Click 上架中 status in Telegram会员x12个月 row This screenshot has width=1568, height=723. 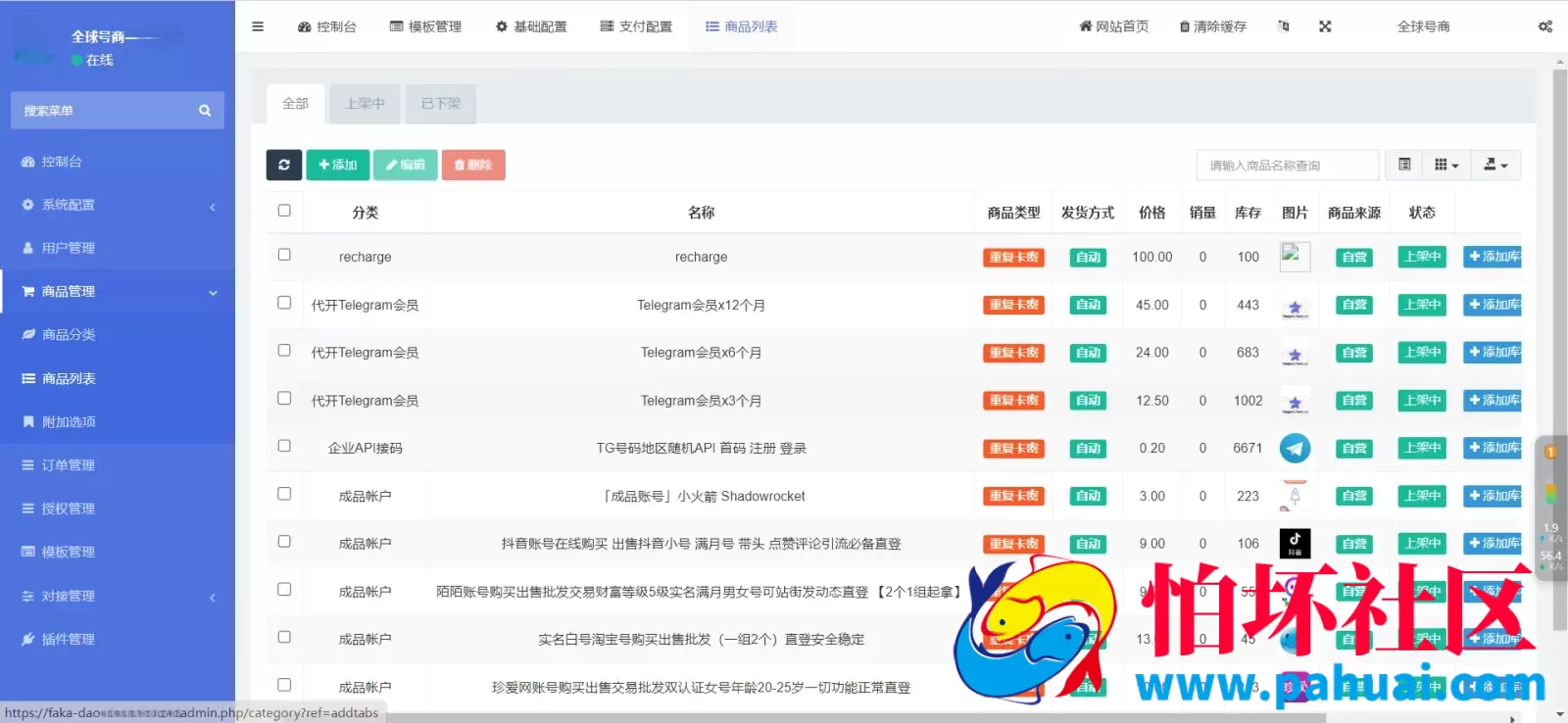point(1422,305)
